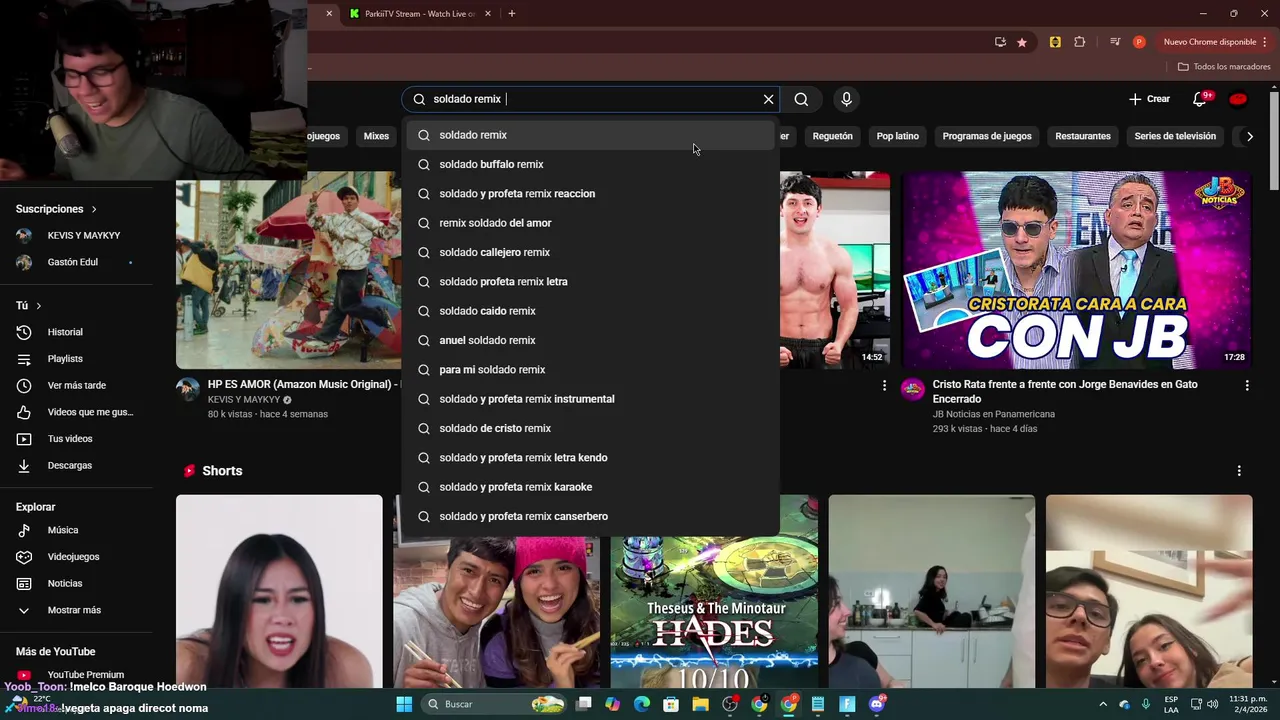The height and width of the screenshot is (720, 1280).
Task: Choose suggestion 'para mi soldado remix'
Action: (x=590, y=369)
